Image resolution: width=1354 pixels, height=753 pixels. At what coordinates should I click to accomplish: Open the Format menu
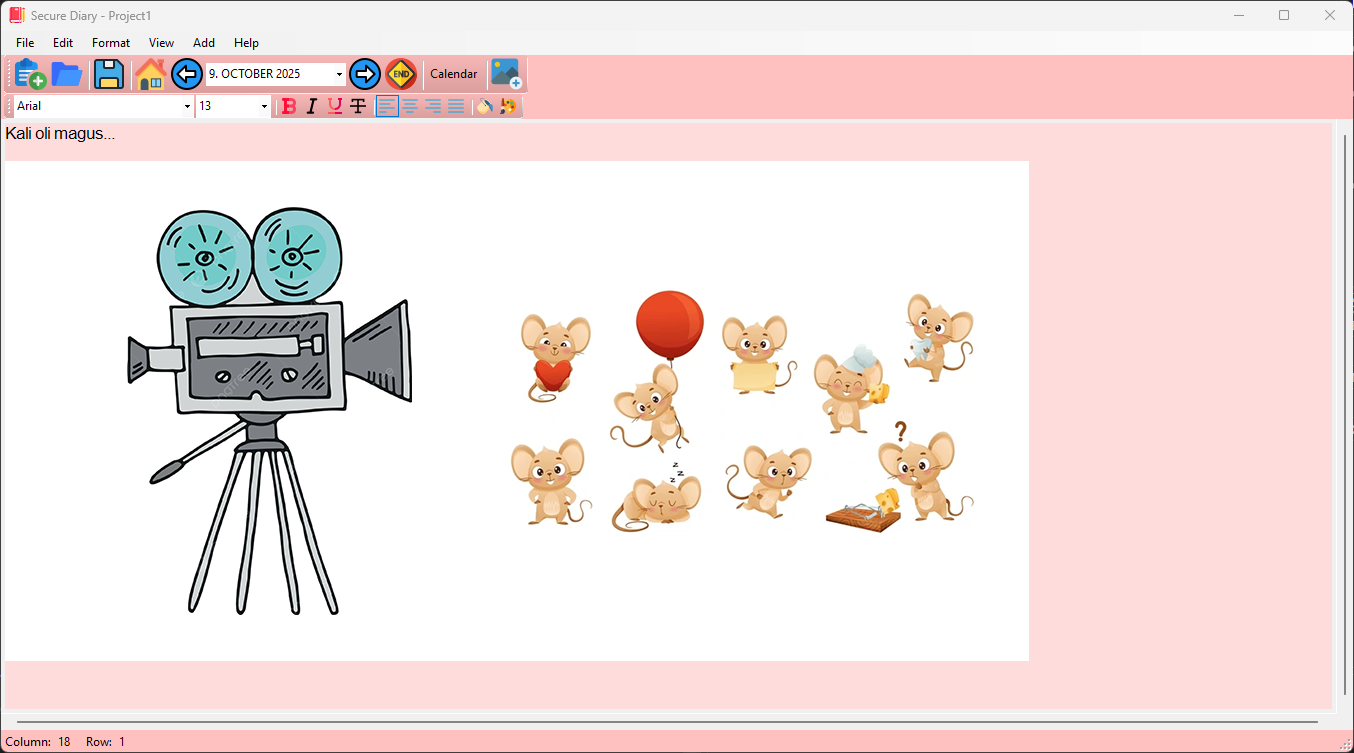[x=111, y=43]
